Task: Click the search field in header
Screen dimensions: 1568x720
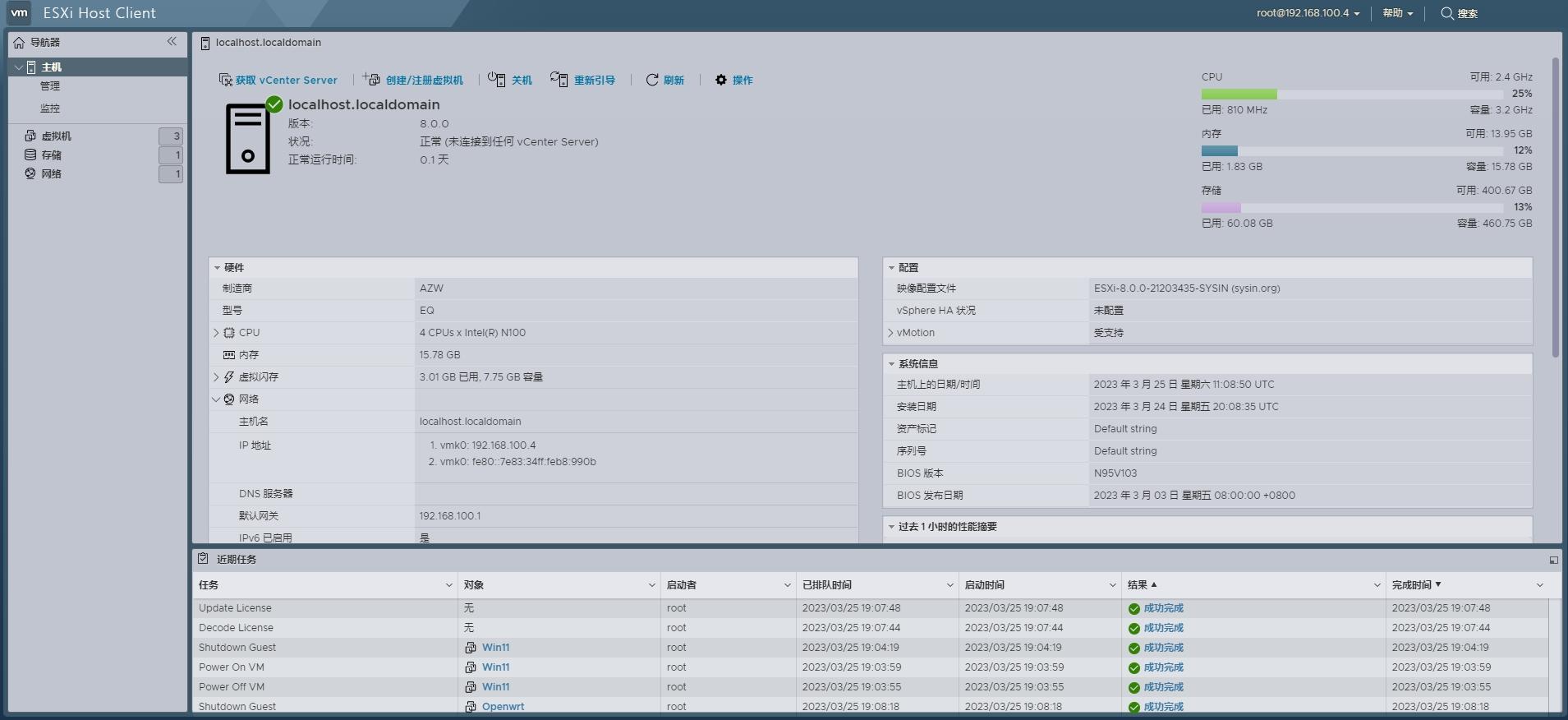Action: pyautogui.click(x=1460, y=13)
